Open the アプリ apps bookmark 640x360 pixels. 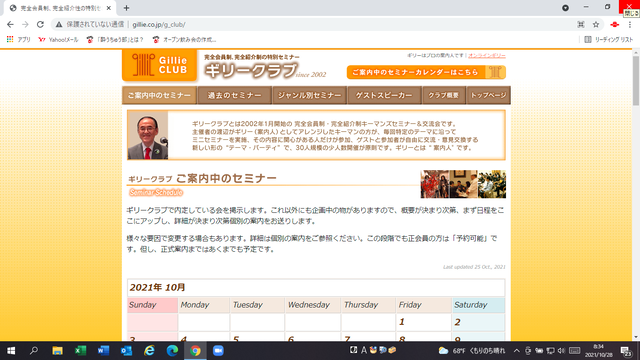19,40
